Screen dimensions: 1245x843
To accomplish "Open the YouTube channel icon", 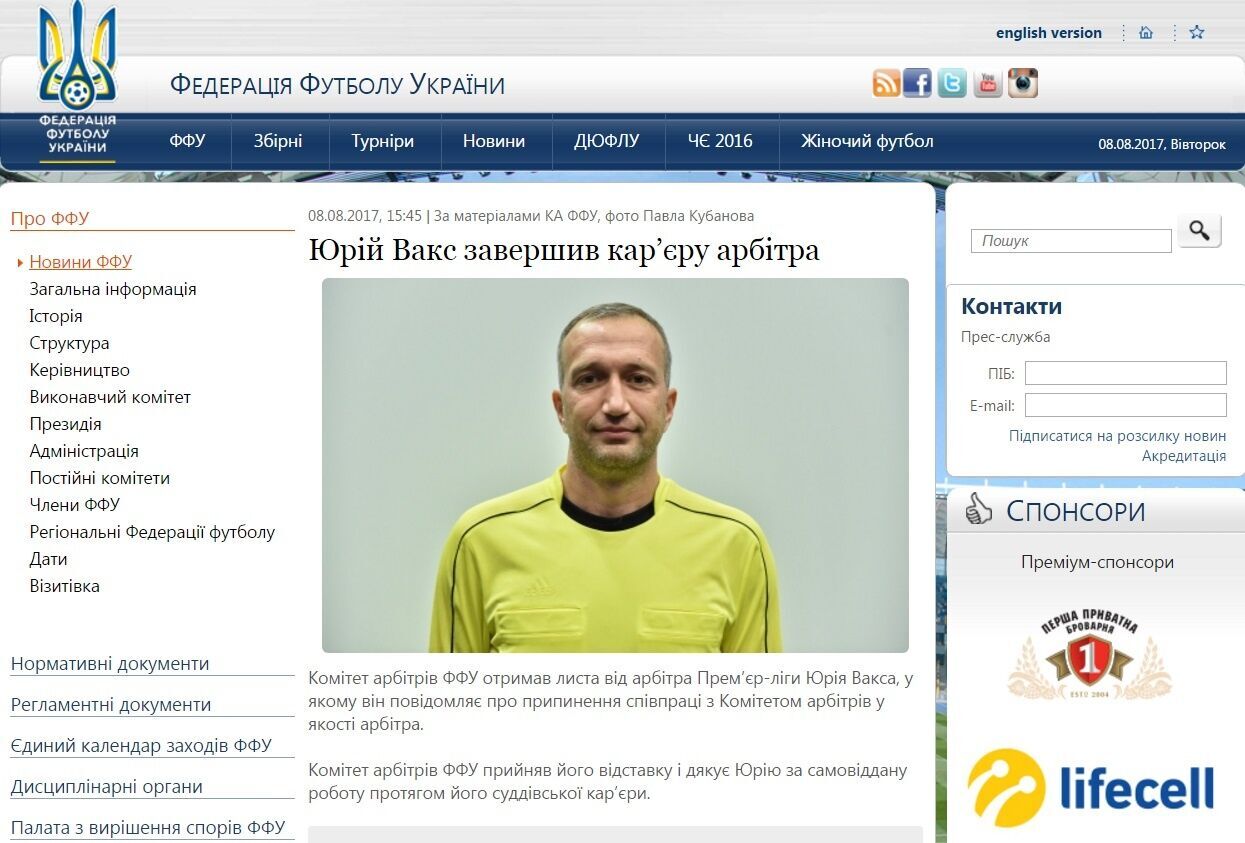I will (988, 83).
